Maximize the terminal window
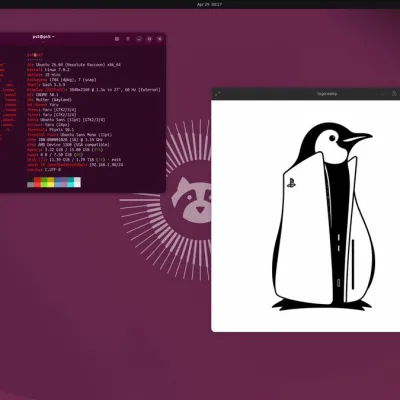This screenshot has height=400, width=400. tap(149, 39)
